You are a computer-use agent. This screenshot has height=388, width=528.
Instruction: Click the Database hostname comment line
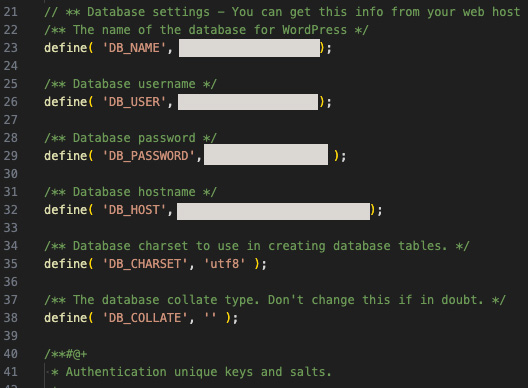(130, 192)
